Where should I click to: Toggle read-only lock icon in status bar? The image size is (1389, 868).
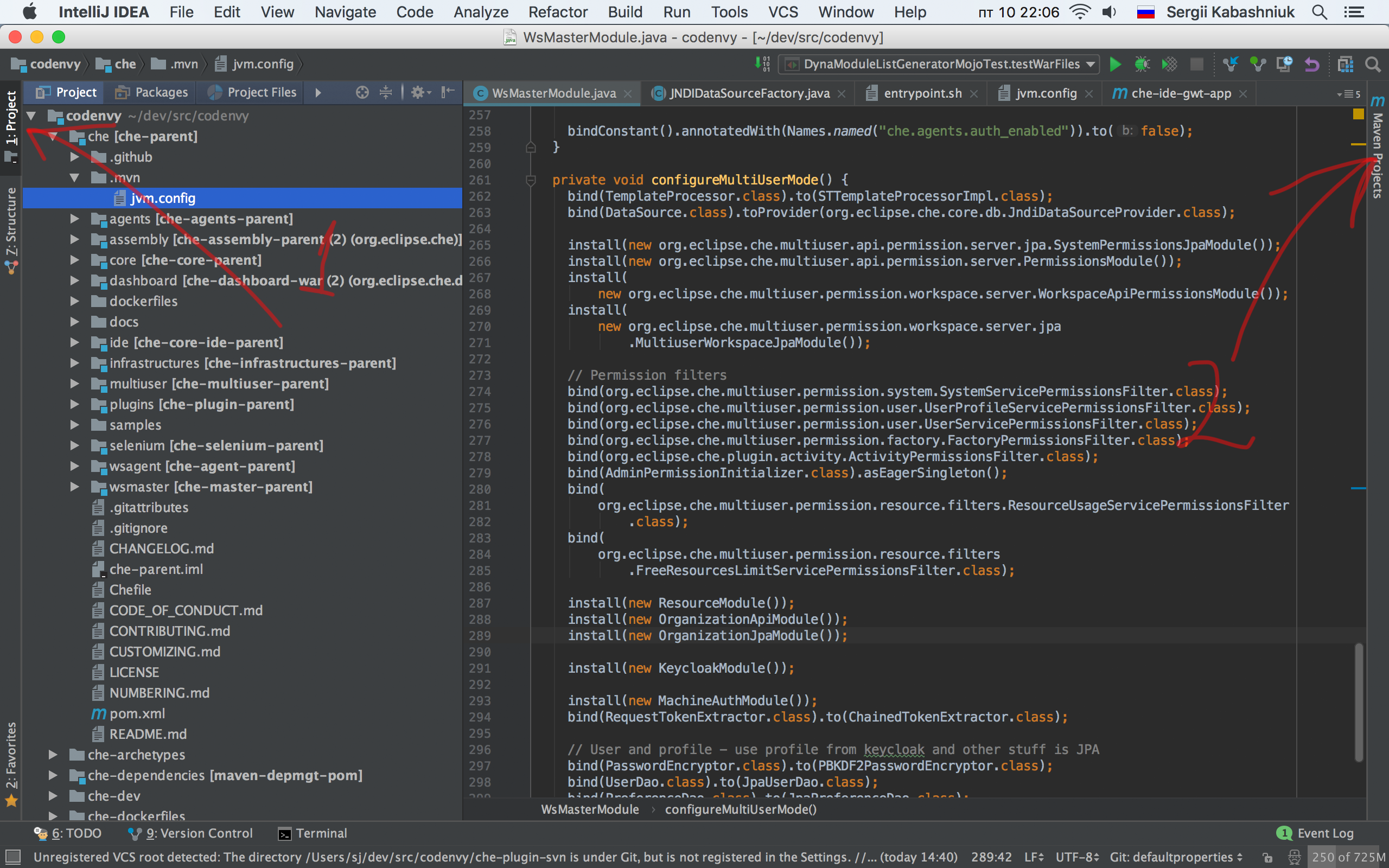coord(1268,858)
